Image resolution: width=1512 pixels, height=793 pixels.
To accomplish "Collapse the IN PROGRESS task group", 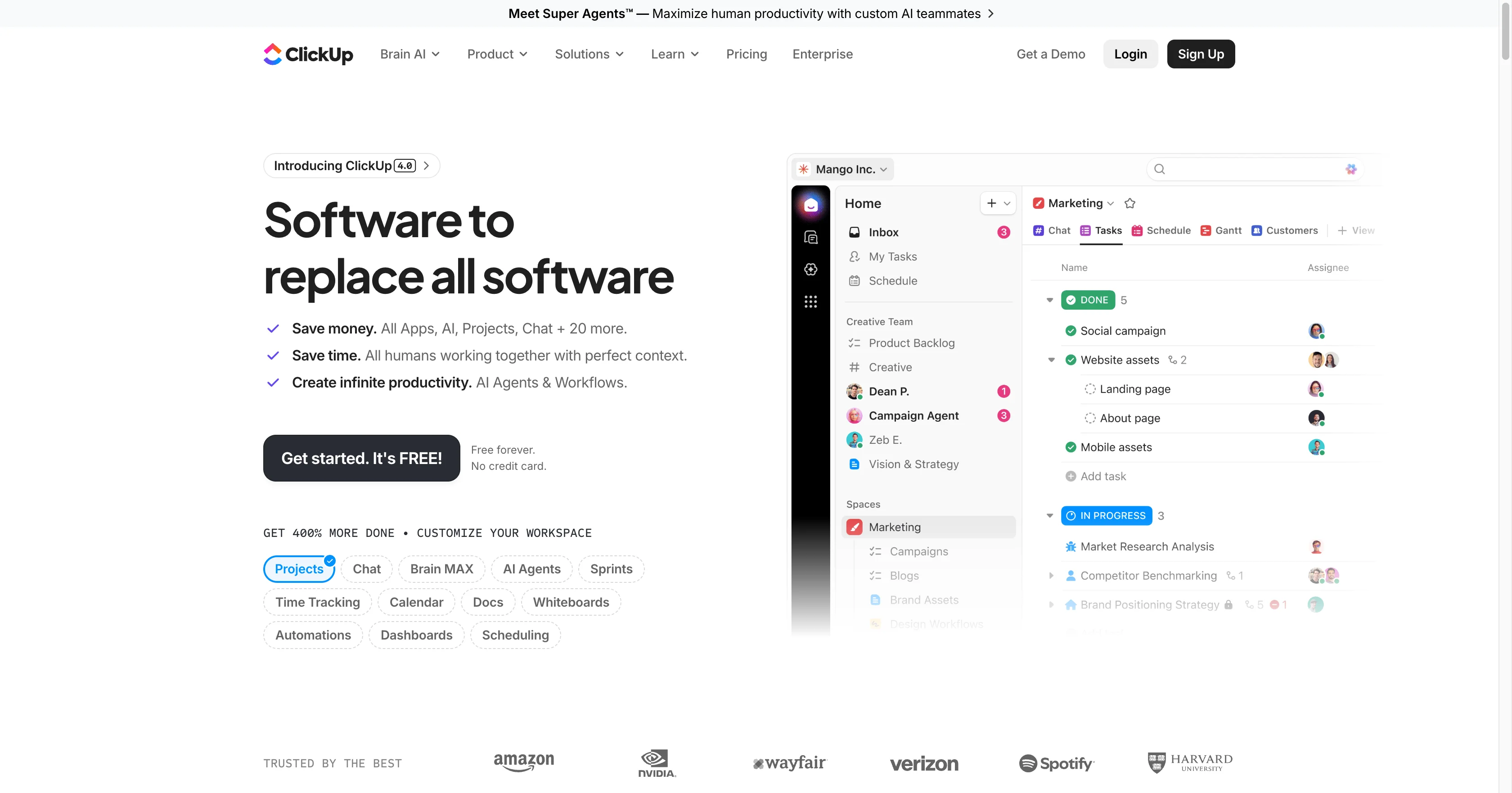I will tap(1049, 516).
